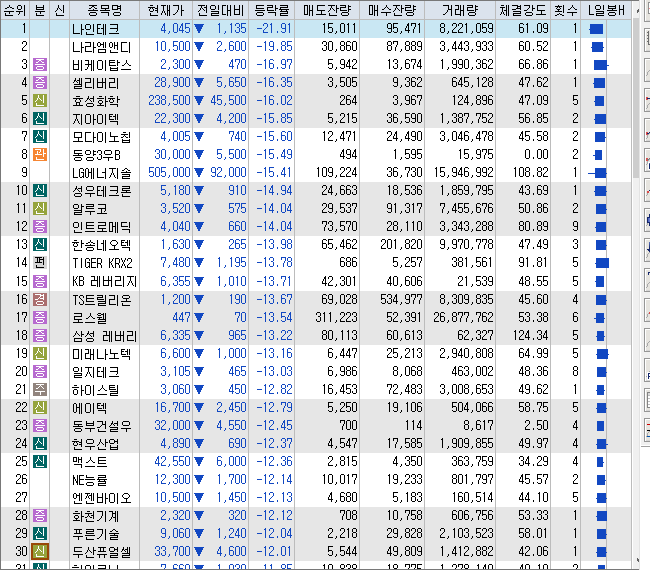The image size is (650, 570).
Task: Select the stock name 나라엠앤디
Action: pyautogui.click(x=102, y=46)
